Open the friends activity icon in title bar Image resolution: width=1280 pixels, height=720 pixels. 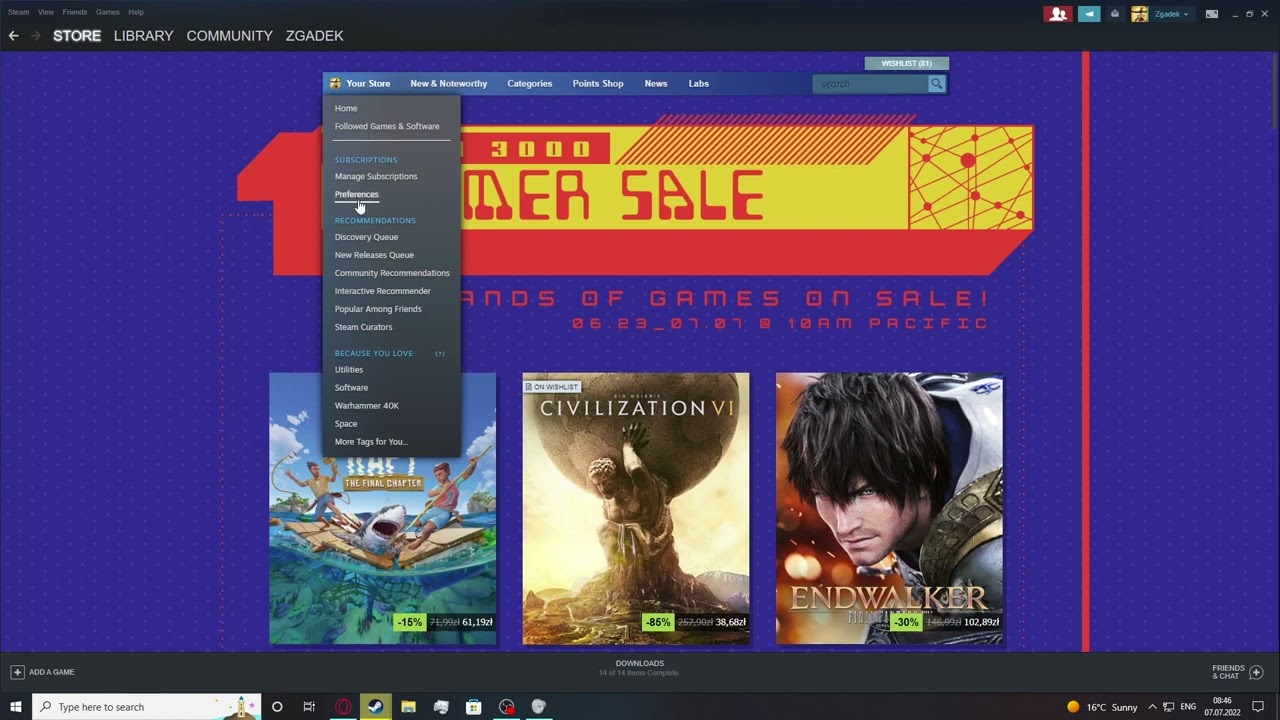click(1058, 14)
